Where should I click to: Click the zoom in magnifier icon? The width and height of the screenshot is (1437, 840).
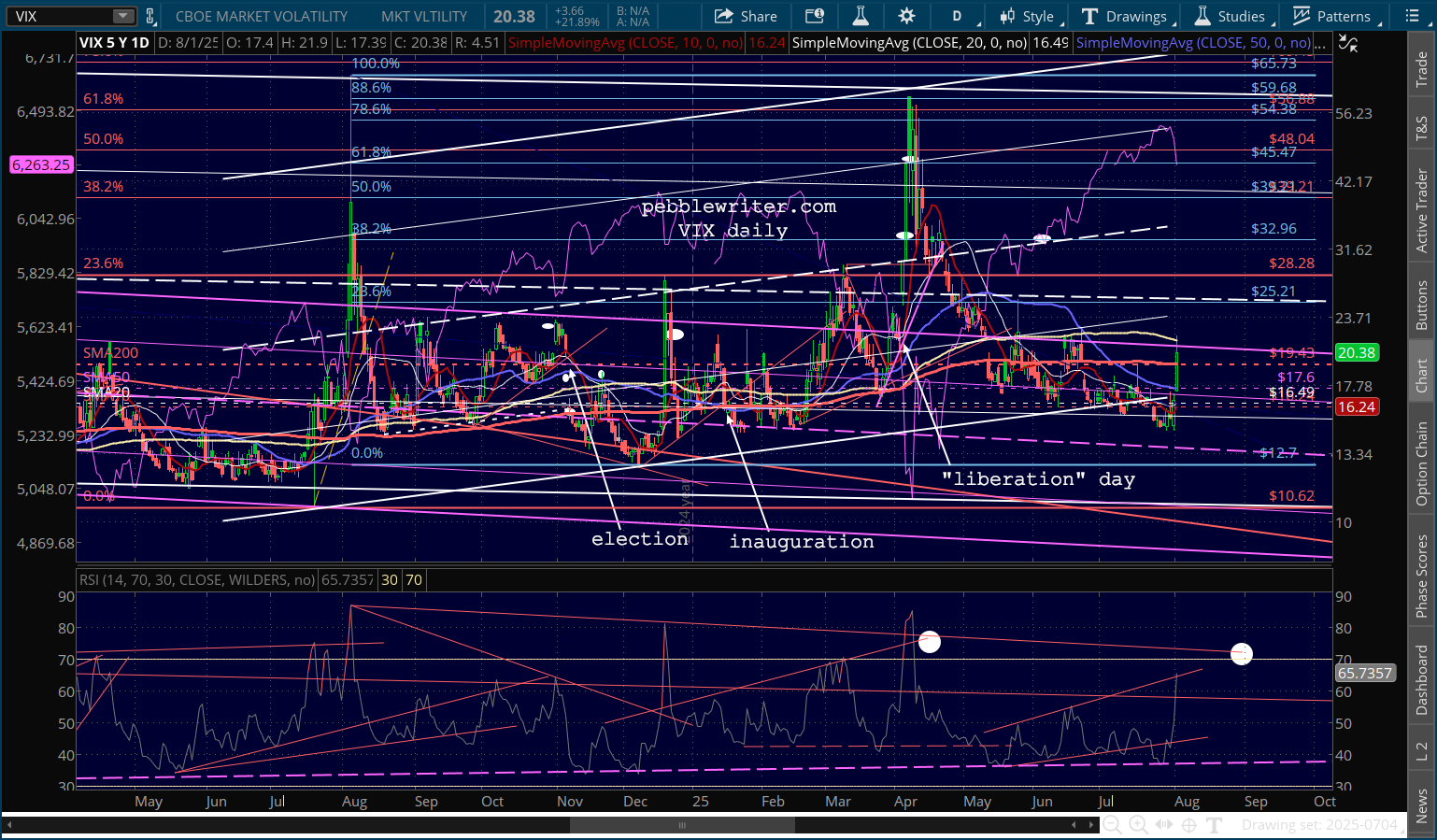click(1138, 825)
